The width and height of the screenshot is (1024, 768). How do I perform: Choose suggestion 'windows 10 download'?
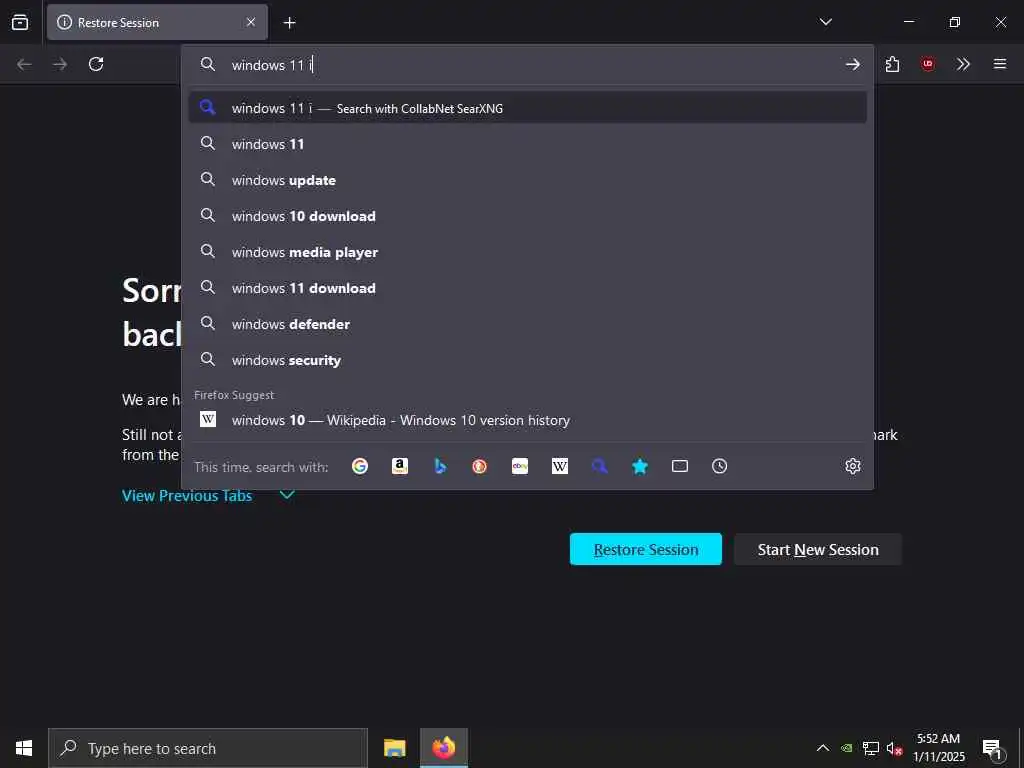528,216
